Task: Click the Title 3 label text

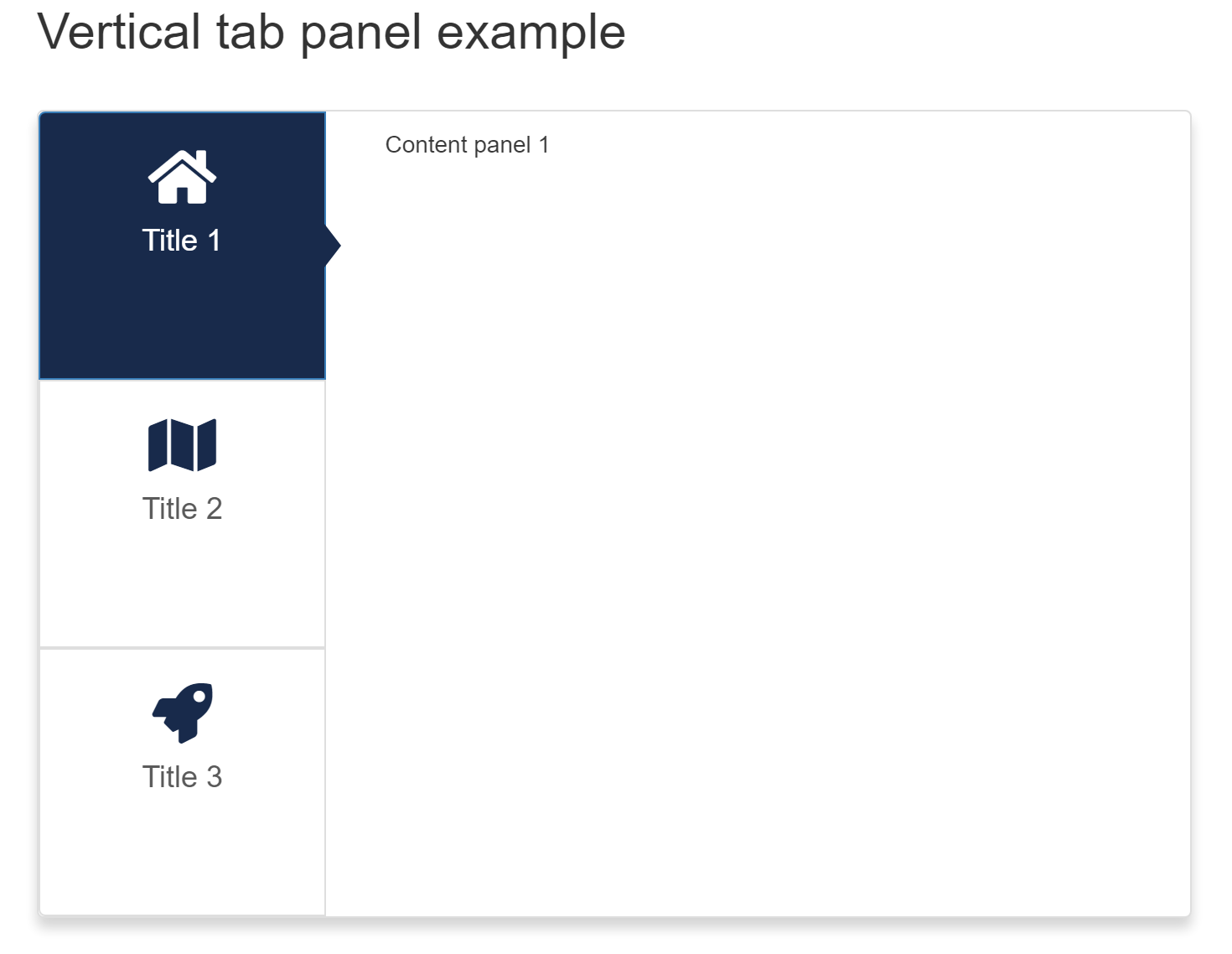Action: point(182,777)
